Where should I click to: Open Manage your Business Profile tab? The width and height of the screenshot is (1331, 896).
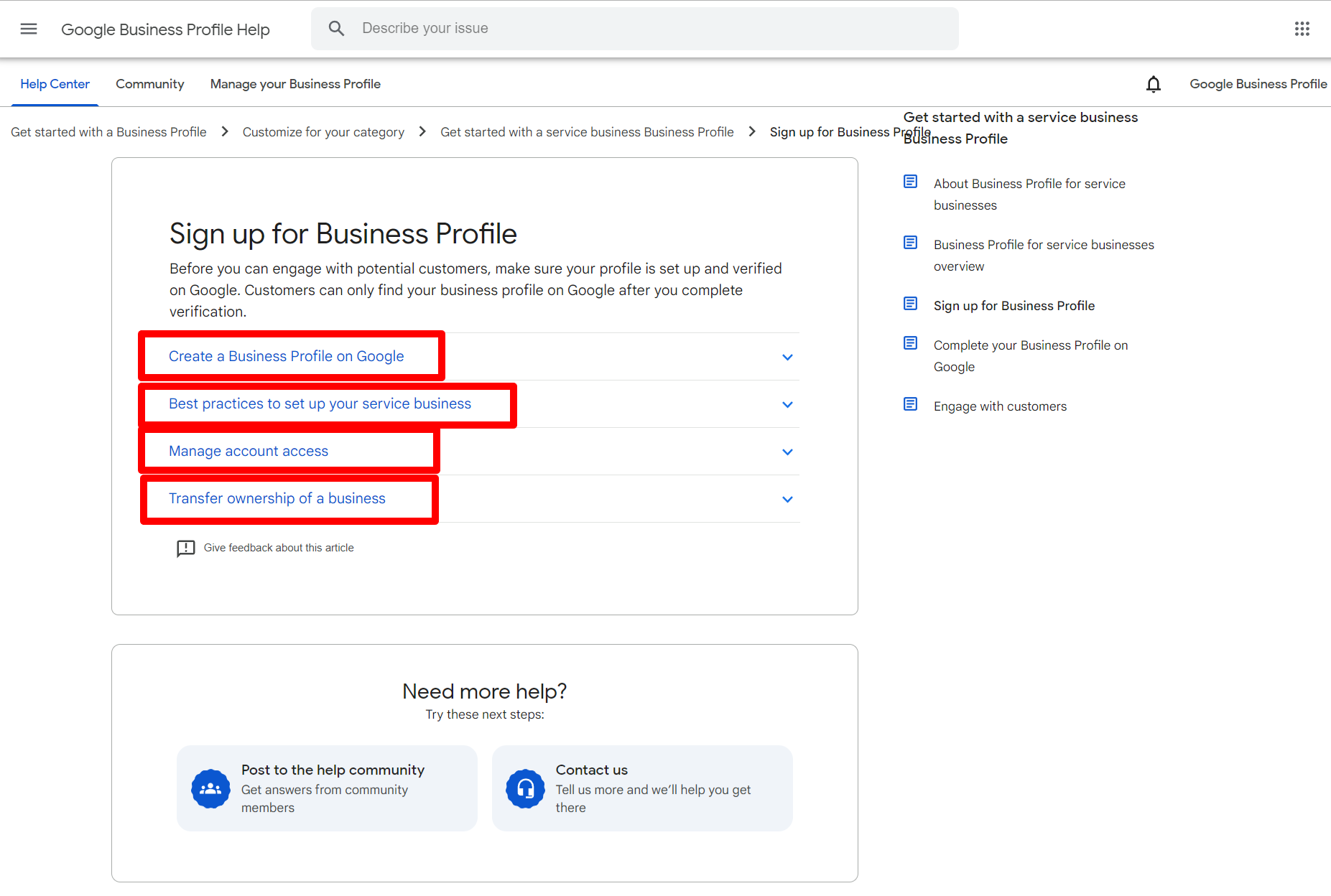pyautogui.click(x=295, y=84)
